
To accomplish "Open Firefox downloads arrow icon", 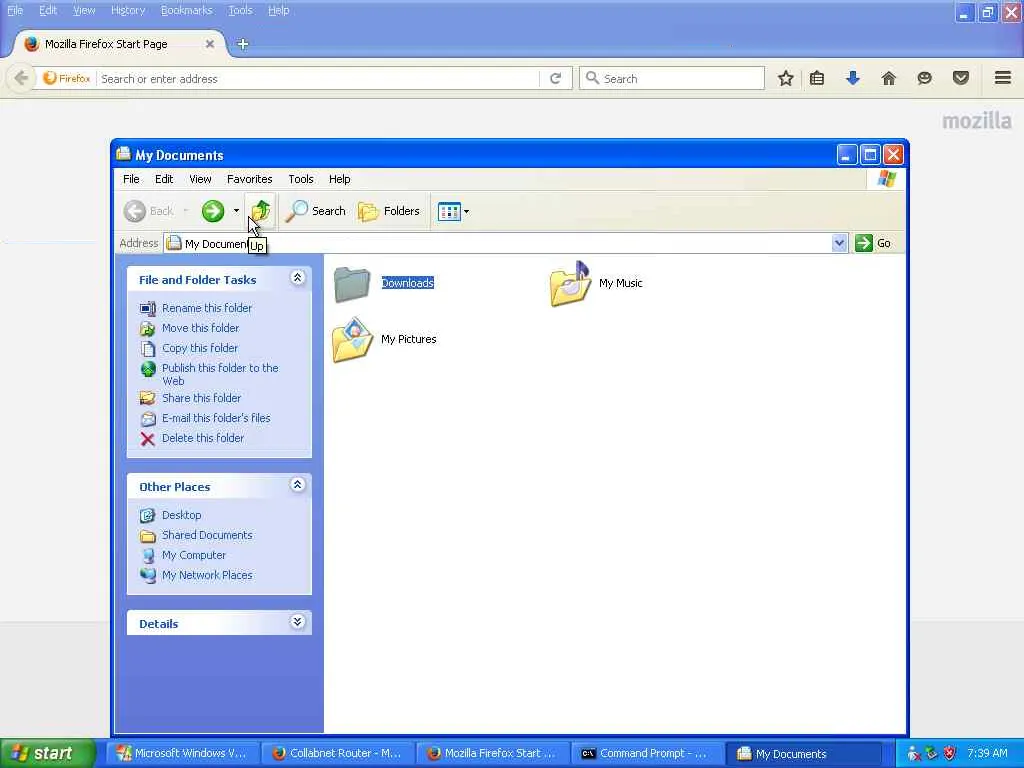I will pos(853,78).
